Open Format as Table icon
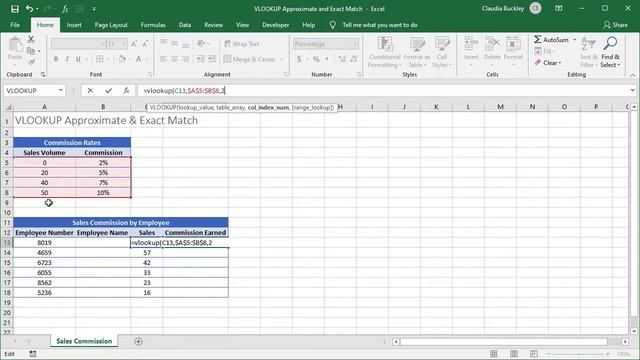This screenshot has height=360, width=640. 417,44
